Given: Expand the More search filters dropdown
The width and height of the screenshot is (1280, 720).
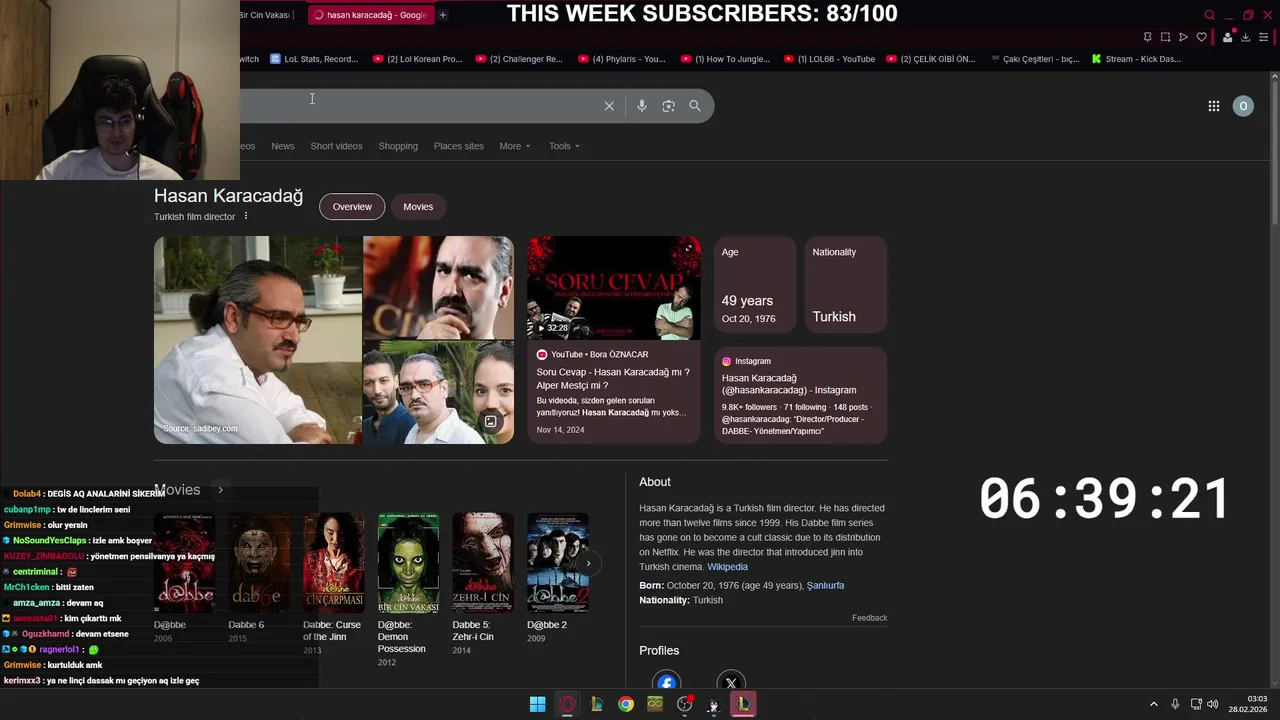Looking at the screenshot, I should point(515,146).
